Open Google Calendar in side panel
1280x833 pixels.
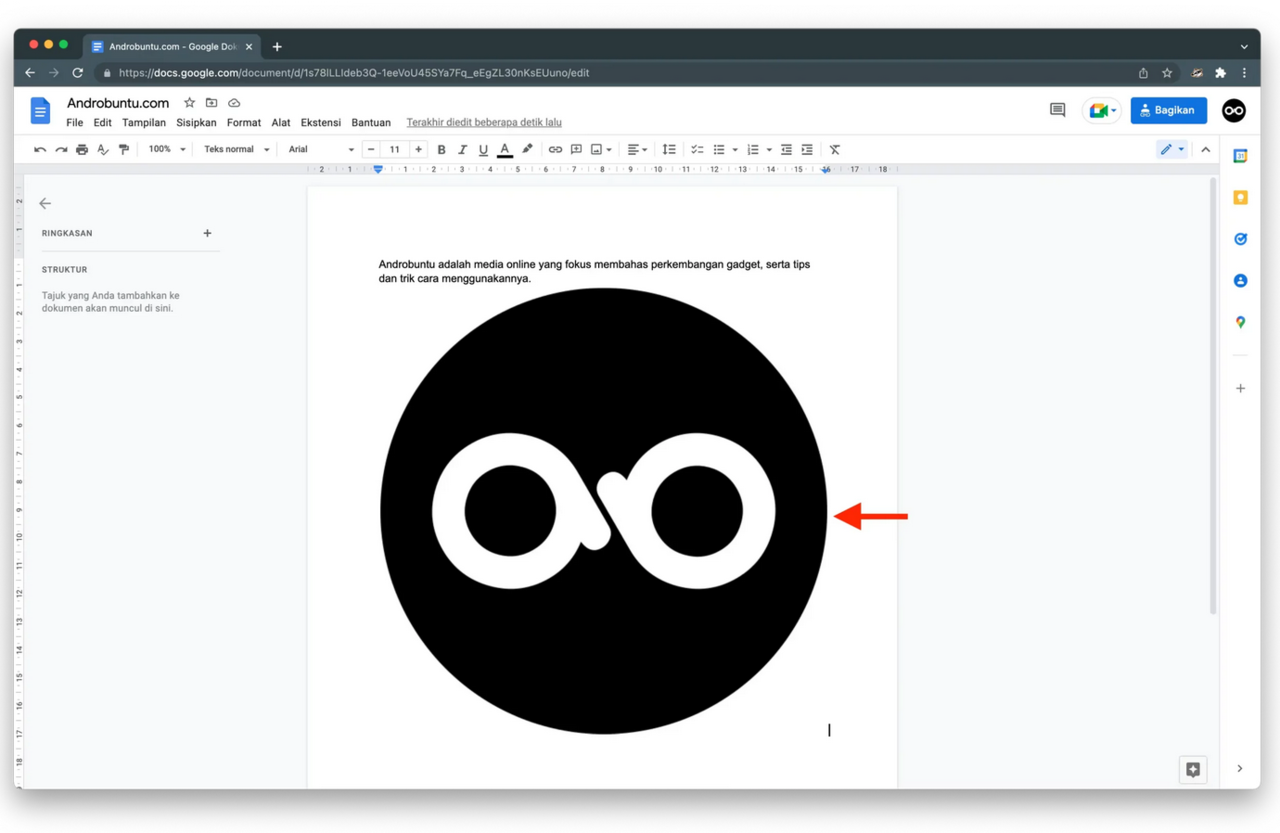pyautogui.click(x=1240, y=156)
